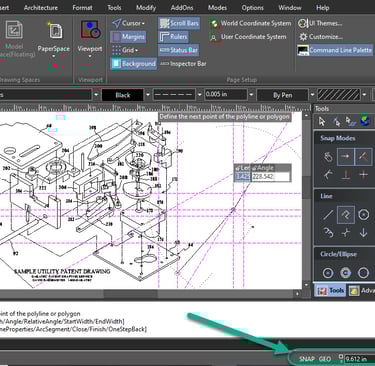Screen dimensions: 375x366
Task: Toggle the branch-shaped snap mode icon
Action: point(328,174)
